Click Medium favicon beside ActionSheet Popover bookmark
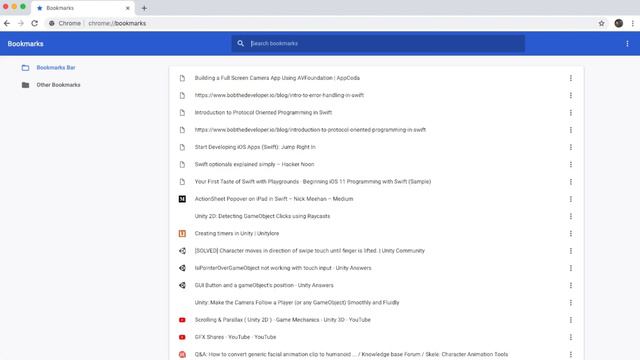 [182, 199]
